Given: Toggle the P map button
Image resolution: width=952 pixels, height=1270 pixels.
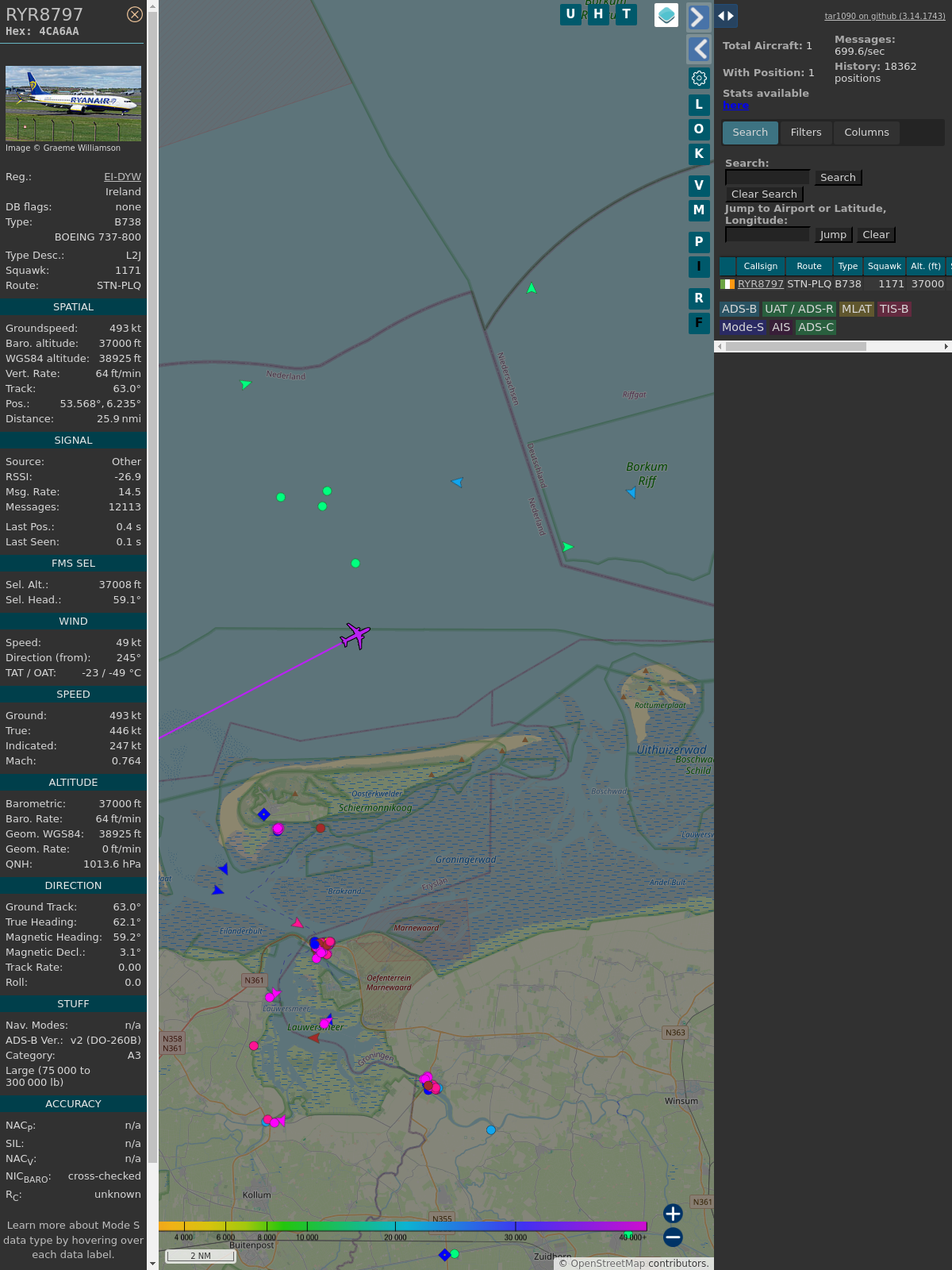Looking at the screenshot, I should [x=699, y=242].
